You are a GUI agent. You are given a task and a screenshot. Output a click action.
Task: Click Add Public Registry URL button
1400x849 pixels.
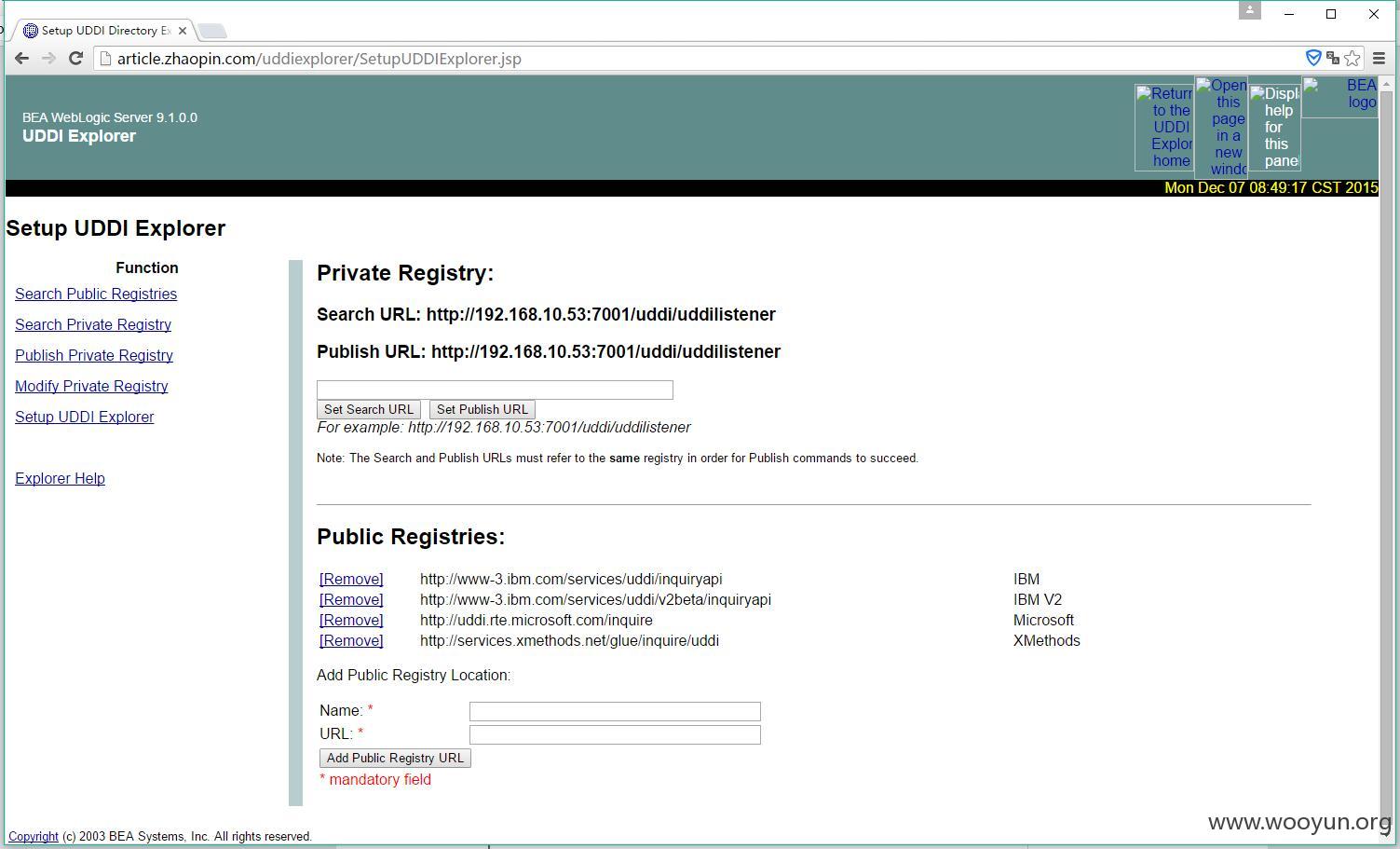point(395,759)
